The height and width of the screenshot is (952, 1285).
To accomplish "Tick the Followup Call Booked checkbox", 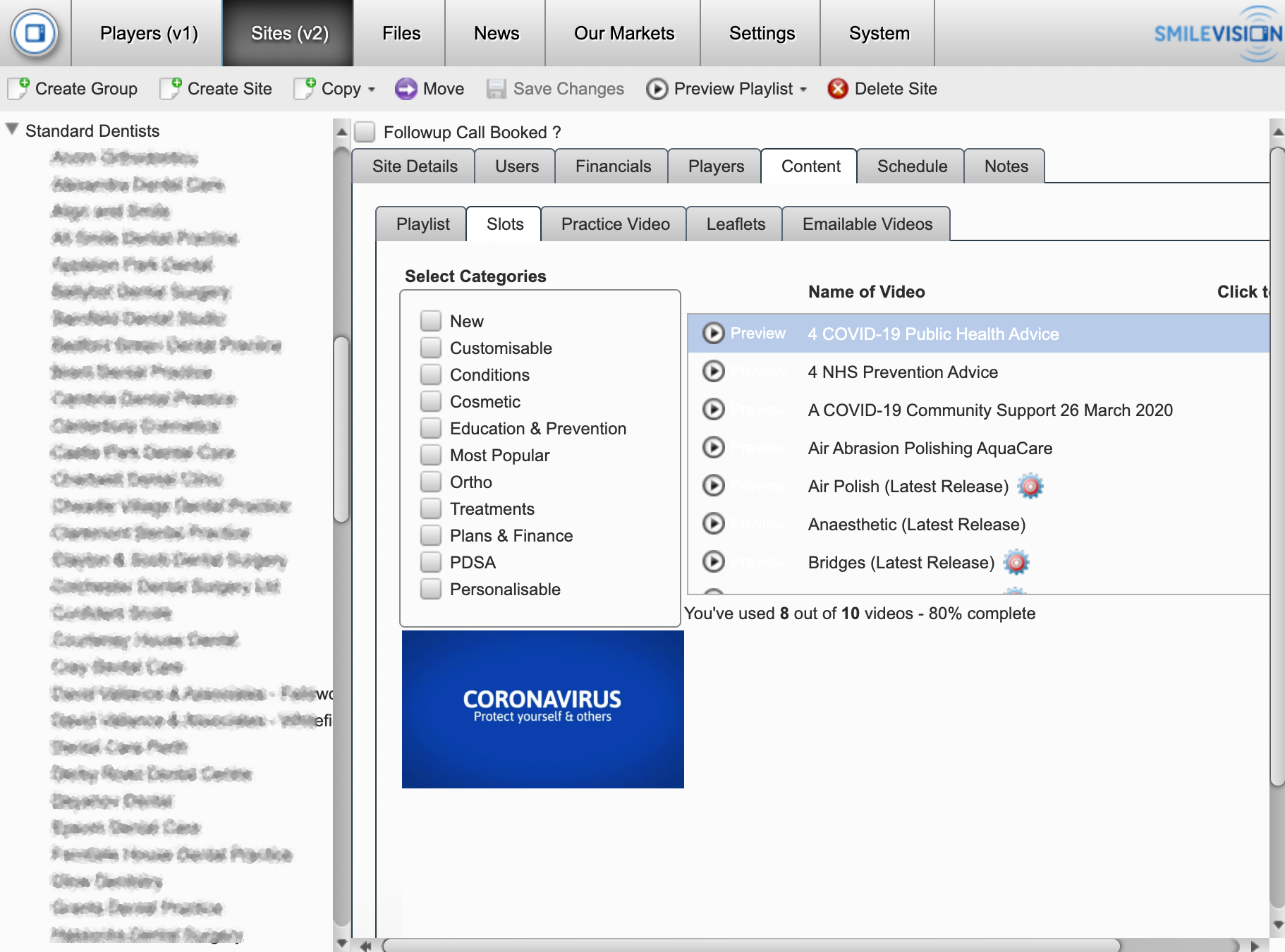I will [365, 132].
